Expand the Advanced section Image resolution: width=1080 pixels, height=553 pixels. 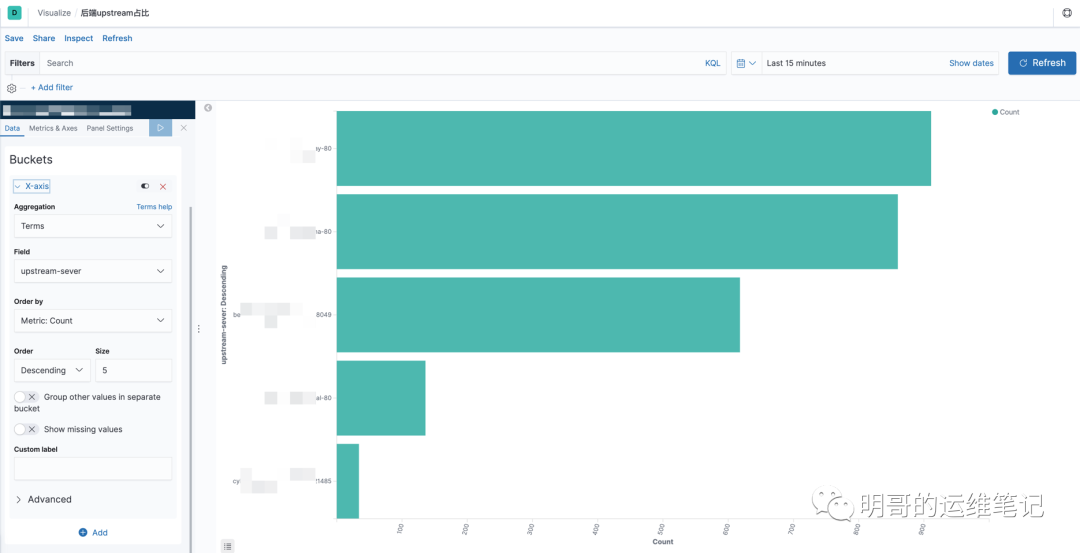coord(43,499)
